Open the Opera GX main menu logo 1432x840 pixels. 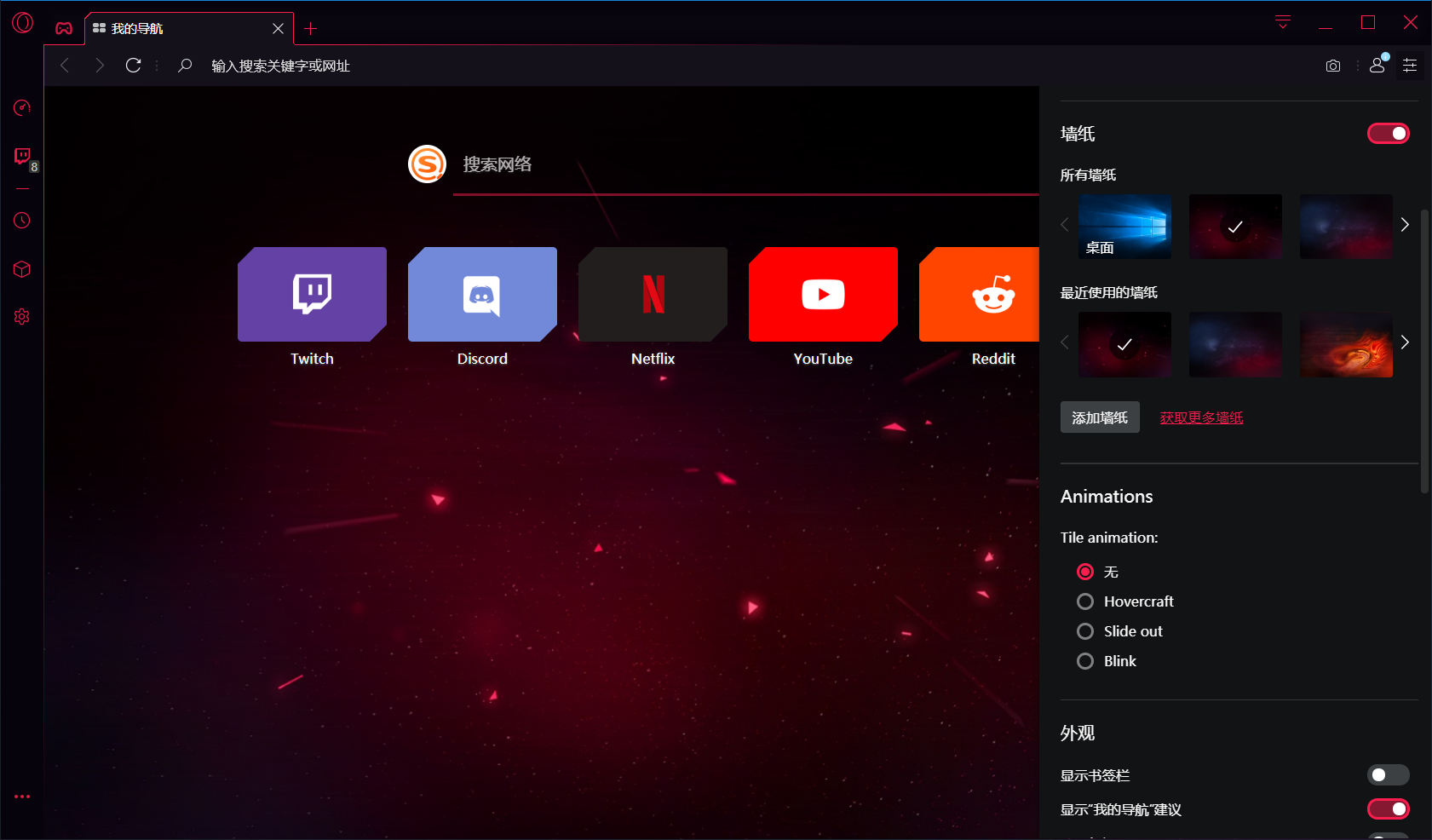pyautogui.click(x=22, y=23)
